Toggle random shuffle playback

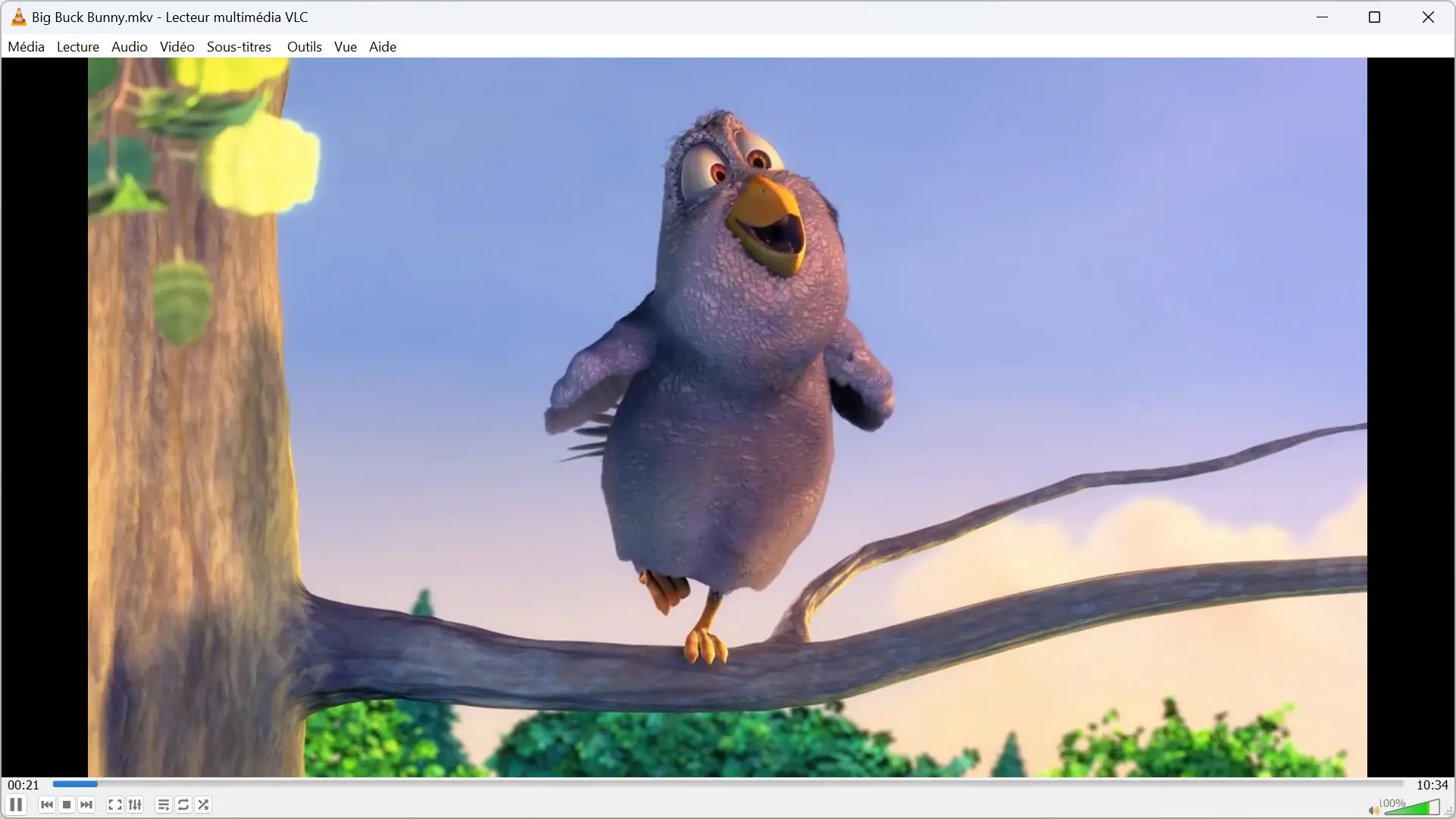pyautogui.click(x=203, y=805)
